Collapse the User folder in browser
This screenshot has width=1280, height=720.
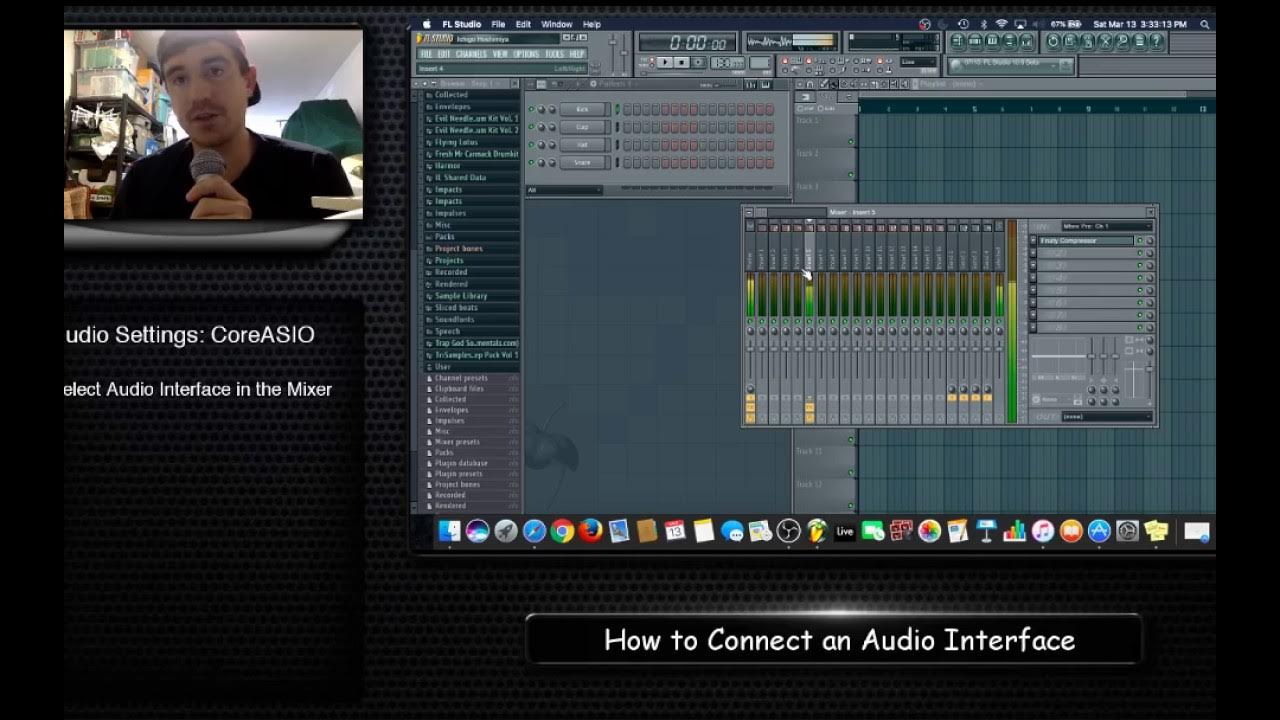[x=442, y=367]
